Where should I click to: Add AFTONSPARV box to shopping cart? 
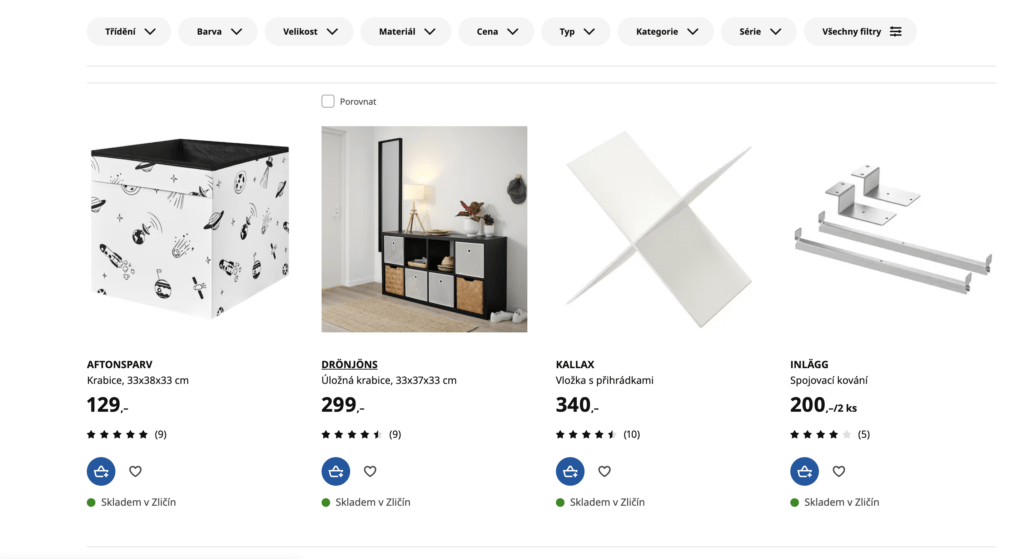101,471
